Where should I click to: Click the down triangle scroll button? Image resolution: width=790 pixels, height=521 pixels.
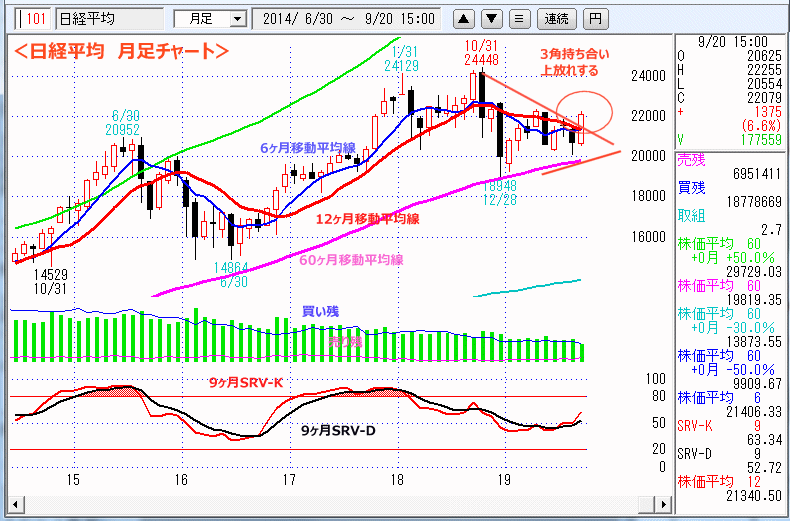click(492, 18)
